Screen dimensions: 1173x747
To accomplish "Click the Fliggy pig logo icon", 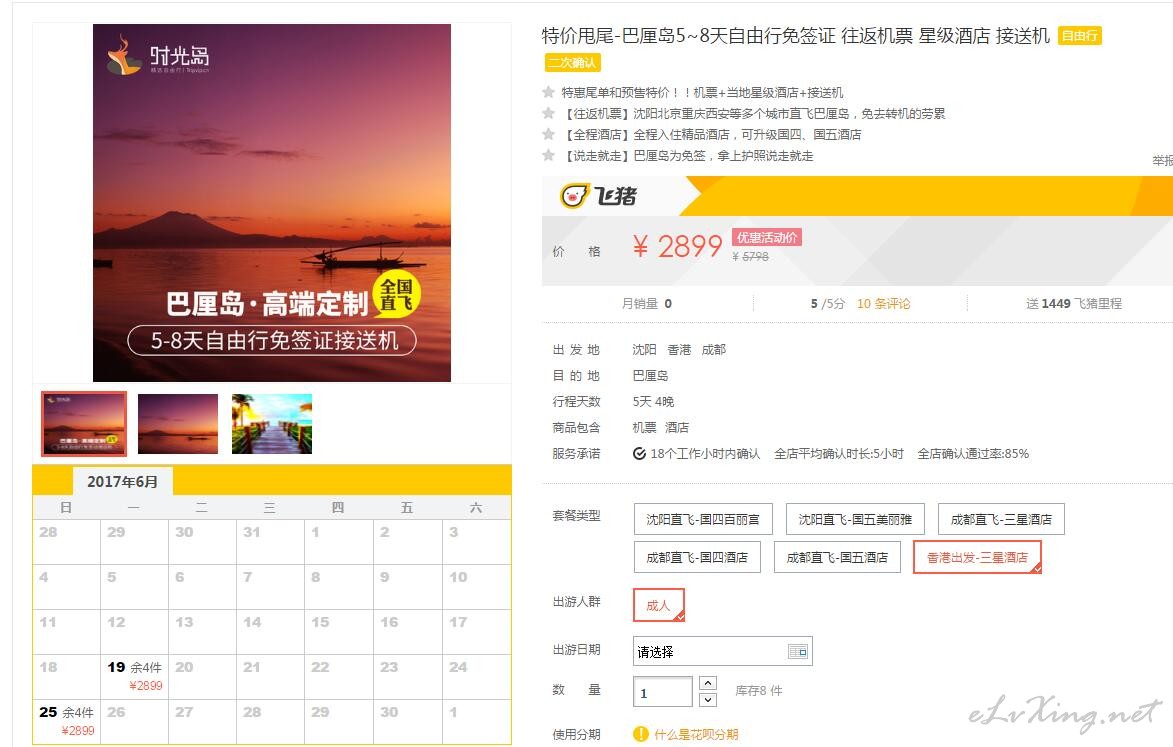I will tap(574, 196).
